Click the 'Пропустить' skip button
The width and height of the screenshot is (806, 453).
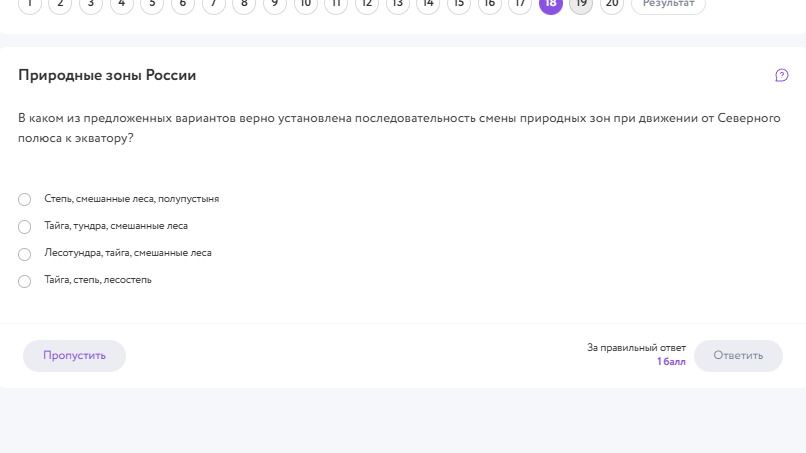[x=75, y=356]
